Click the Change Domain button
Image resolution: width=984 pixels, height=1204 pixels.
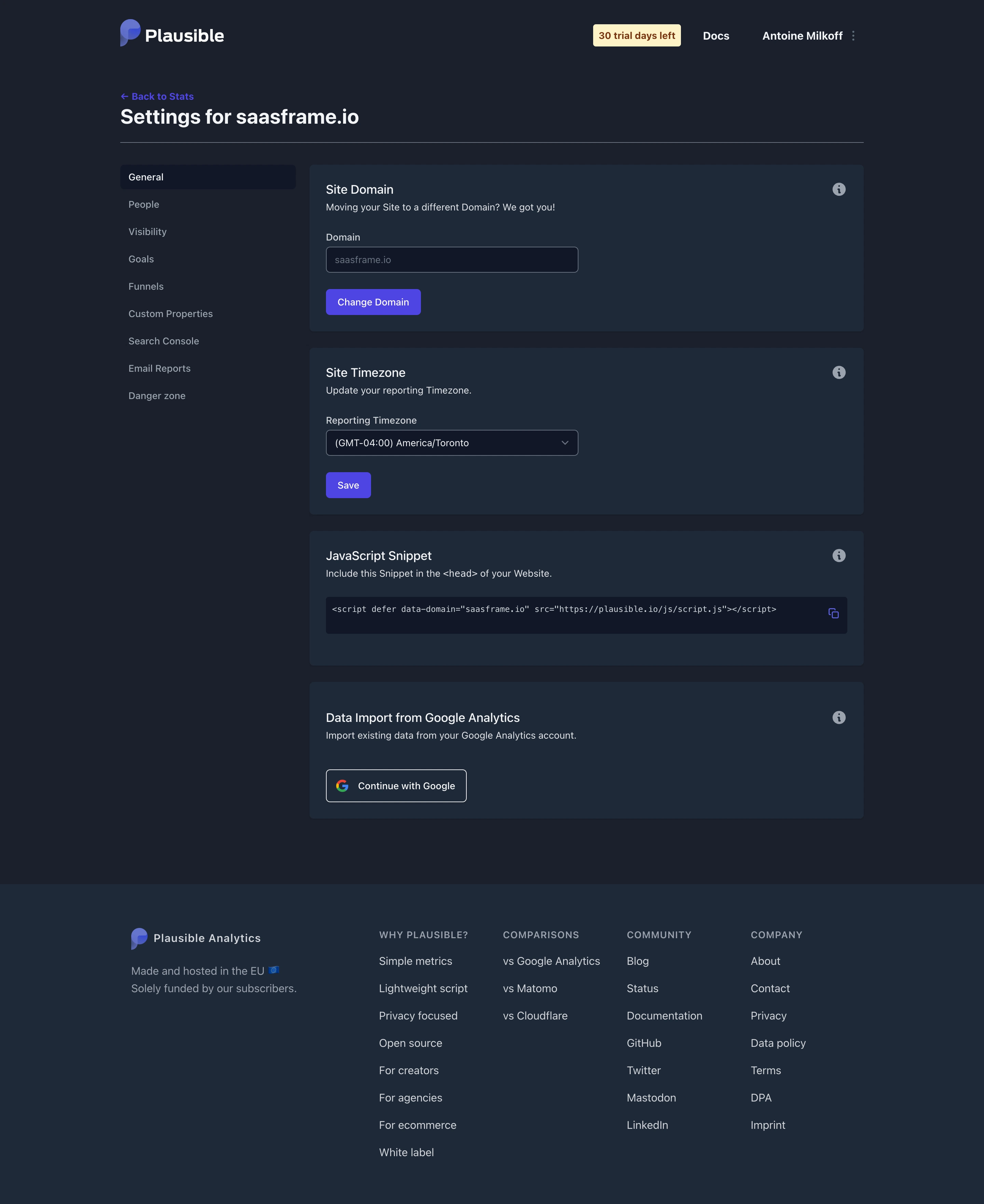pos(373,302)
